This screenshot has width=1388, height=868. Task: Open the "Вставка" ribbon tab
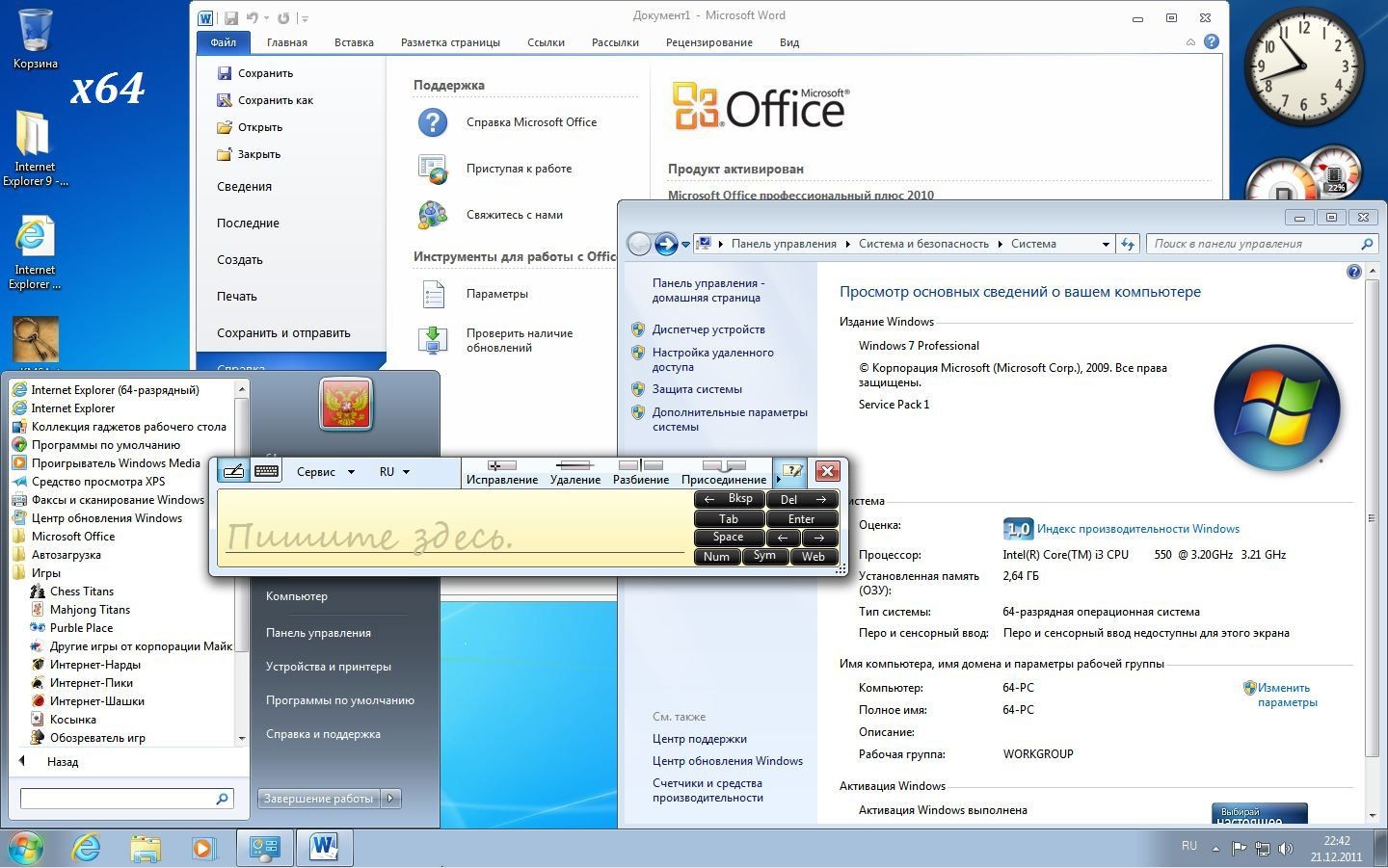354,42
